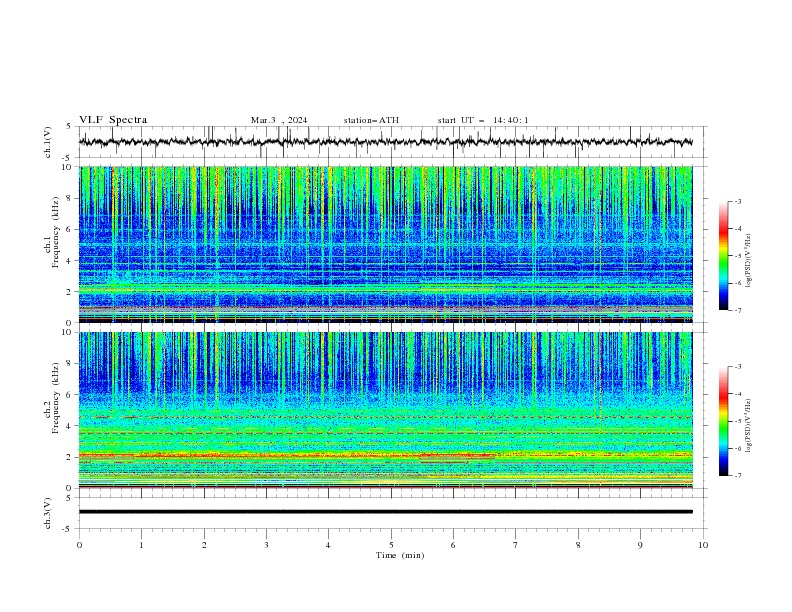The width and height of the screenshot is (792, 612).
Task: Select the "Mar.3 , 2024" date label
Action: coord(279,120)
